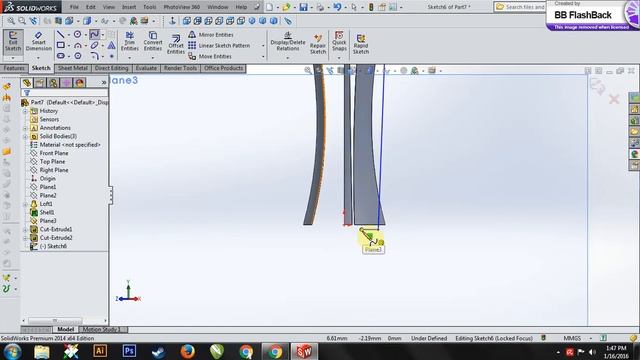Open Firefox from the taskbar

point(187,351)
